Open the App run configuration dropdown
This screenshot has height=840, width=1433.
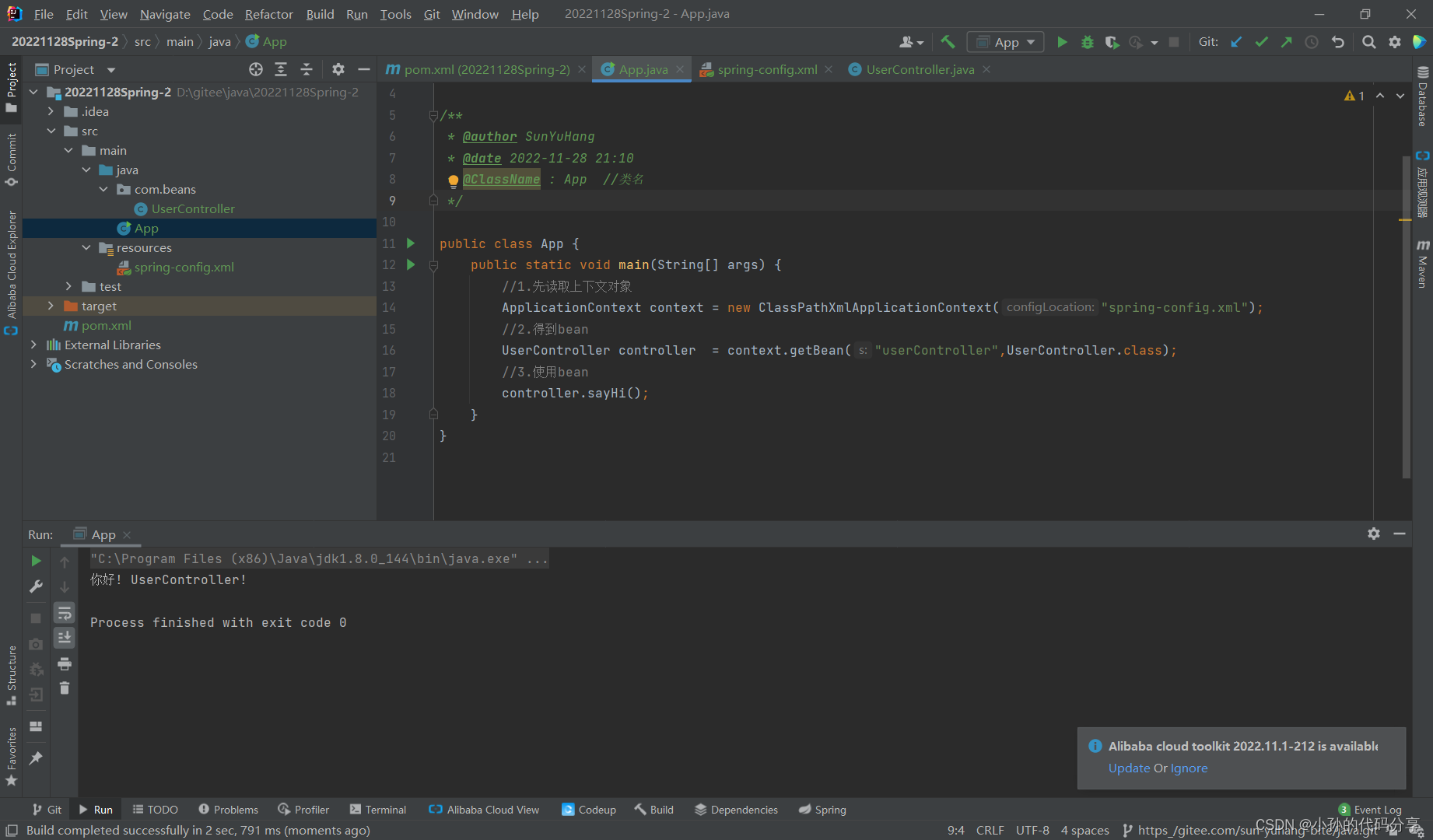[x=1005, y=42]
